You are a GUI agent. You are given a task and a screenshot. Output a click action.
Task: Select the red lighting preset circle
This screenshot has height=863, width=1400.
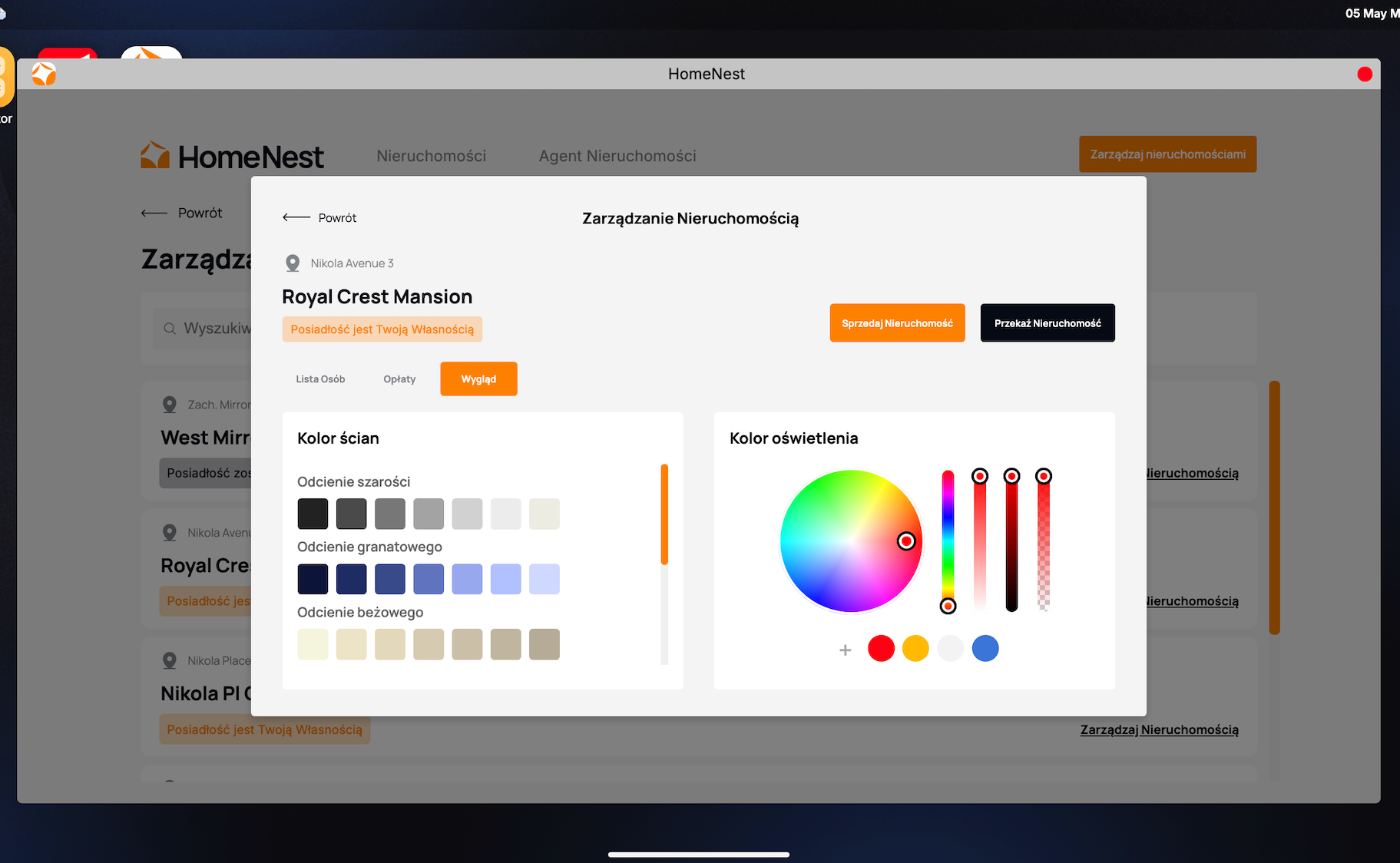(x=881, y=649)
